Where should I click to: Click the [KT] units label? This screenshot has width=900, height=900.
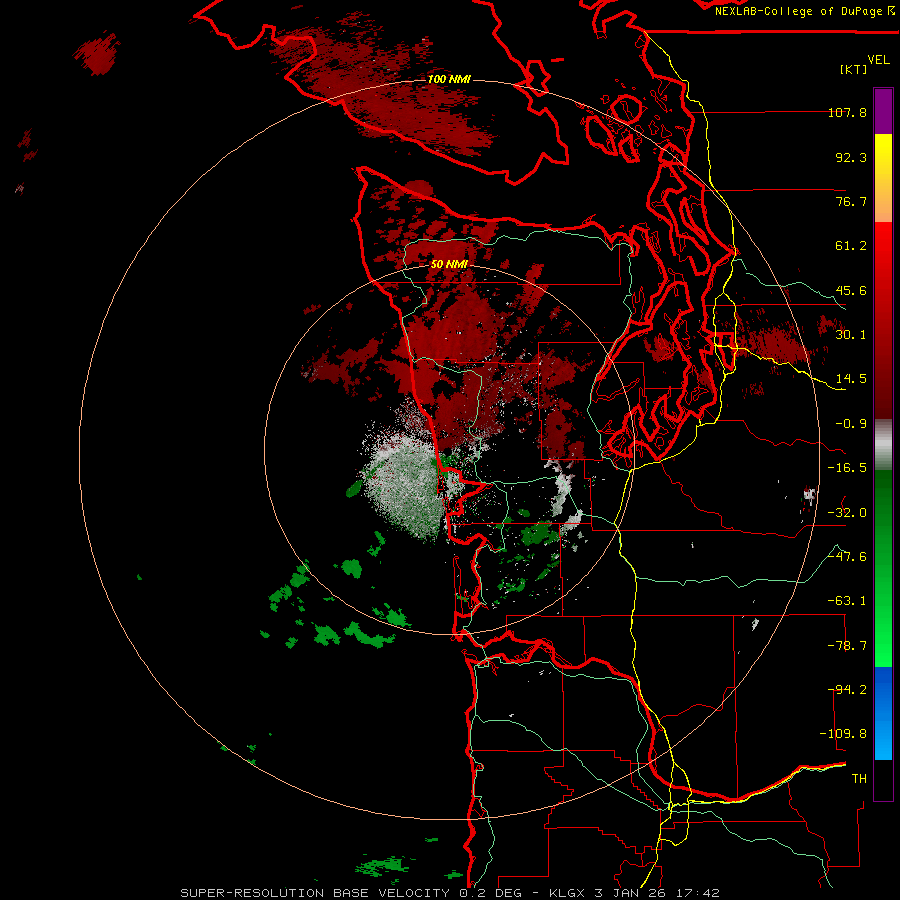point(854,69)
